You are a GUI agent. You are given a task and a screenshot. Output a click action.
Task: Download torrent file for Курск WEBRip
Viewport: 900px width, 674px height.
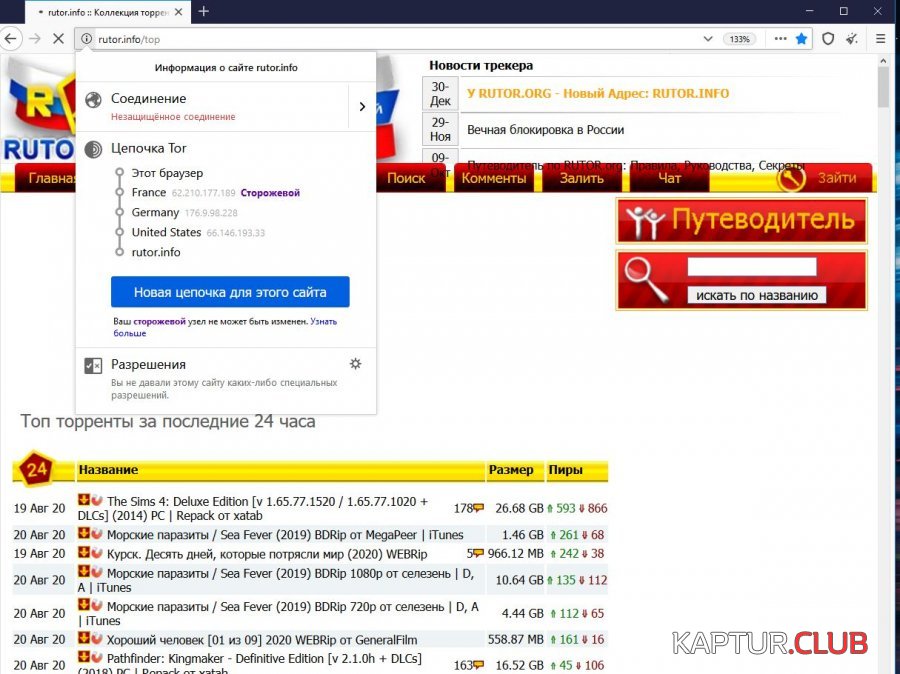pyautogui.click(x=84, y=552)
